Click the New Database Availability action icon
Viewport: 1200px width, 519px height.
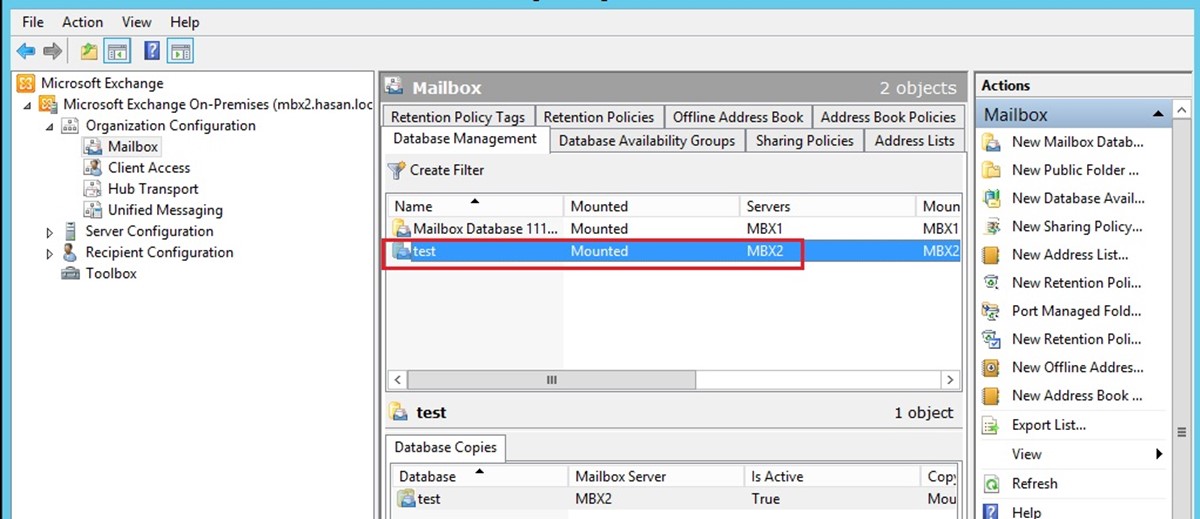tap(992, 198)
